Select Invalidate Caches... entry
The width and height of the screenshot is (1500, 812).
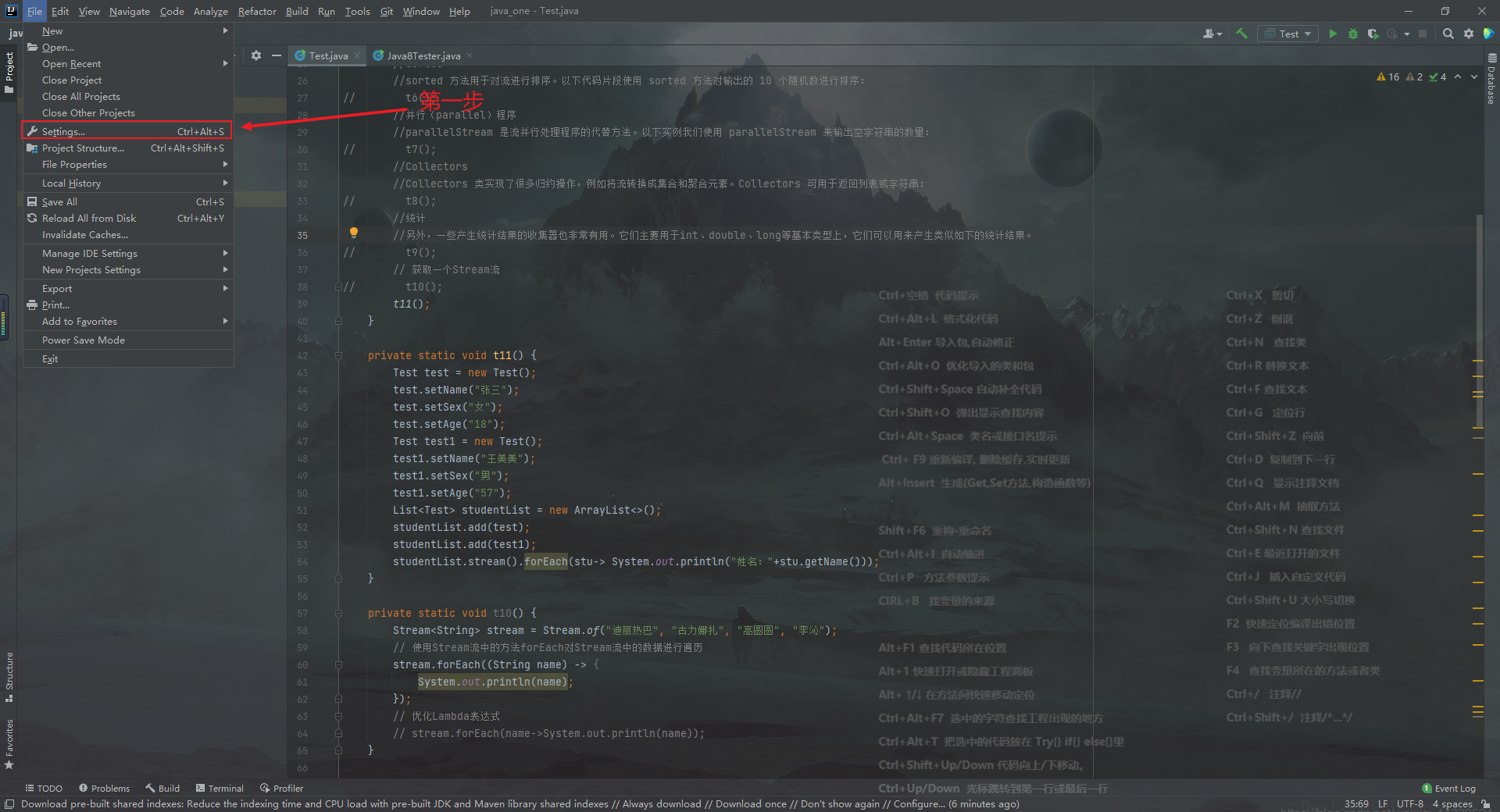[x=127, y=235]
